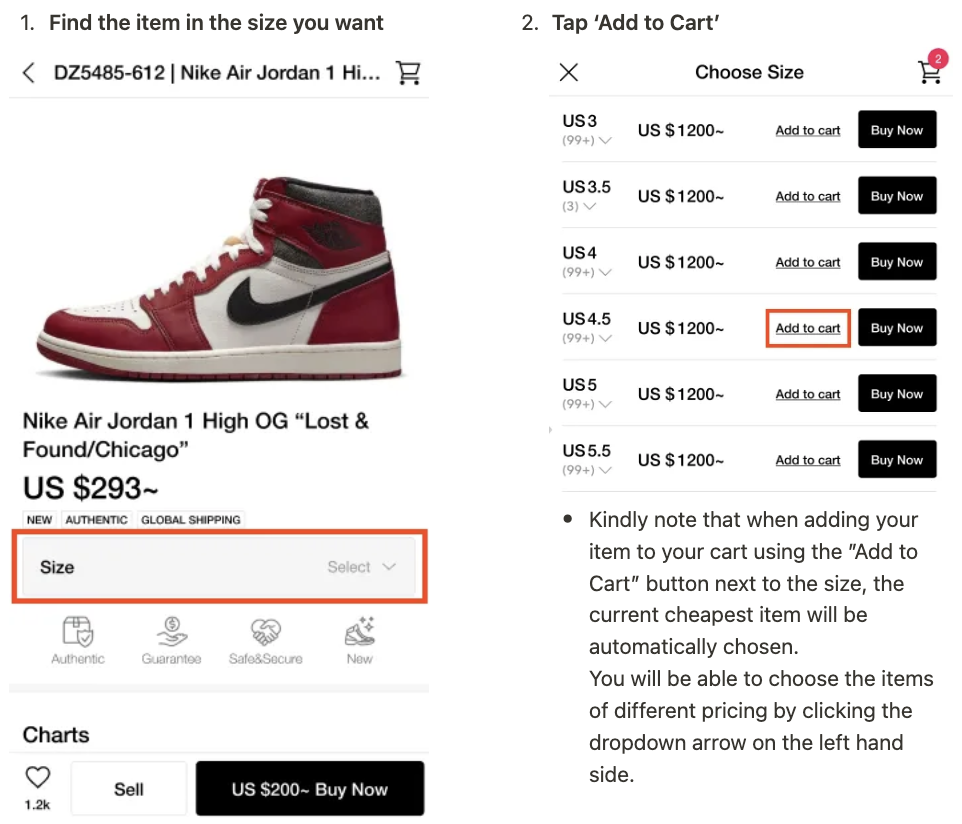Like the item with heart icon
The height and width of the screenshot is (824, 962).
38,778
